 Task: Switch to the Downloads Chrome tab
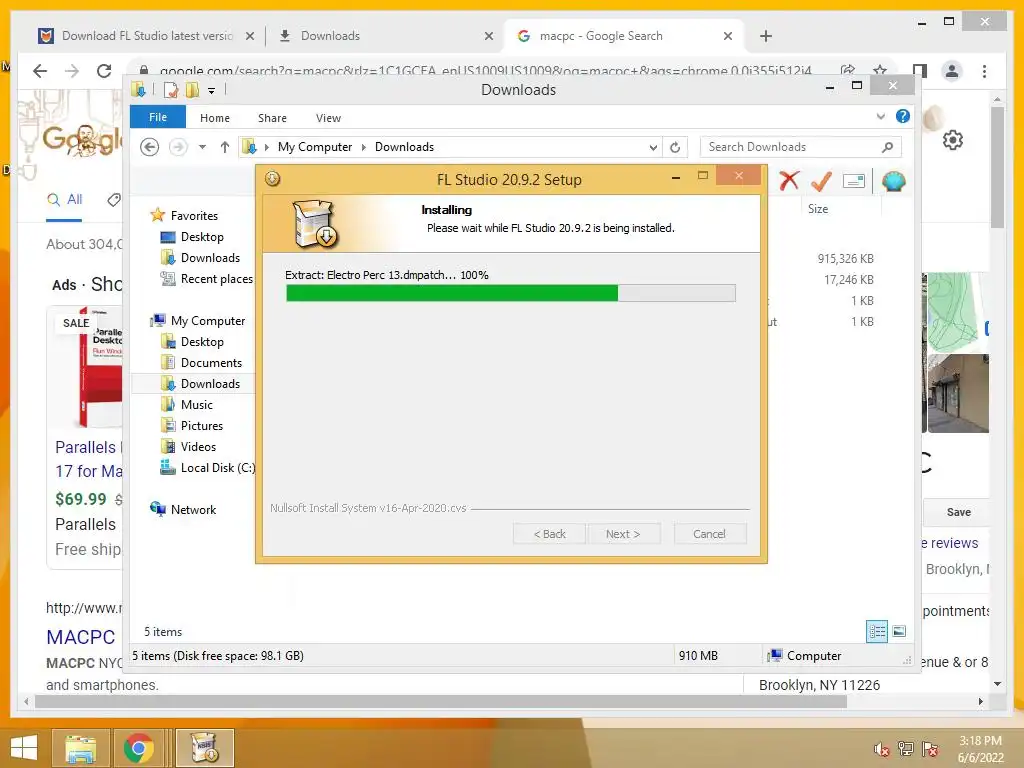pos(385,36)
